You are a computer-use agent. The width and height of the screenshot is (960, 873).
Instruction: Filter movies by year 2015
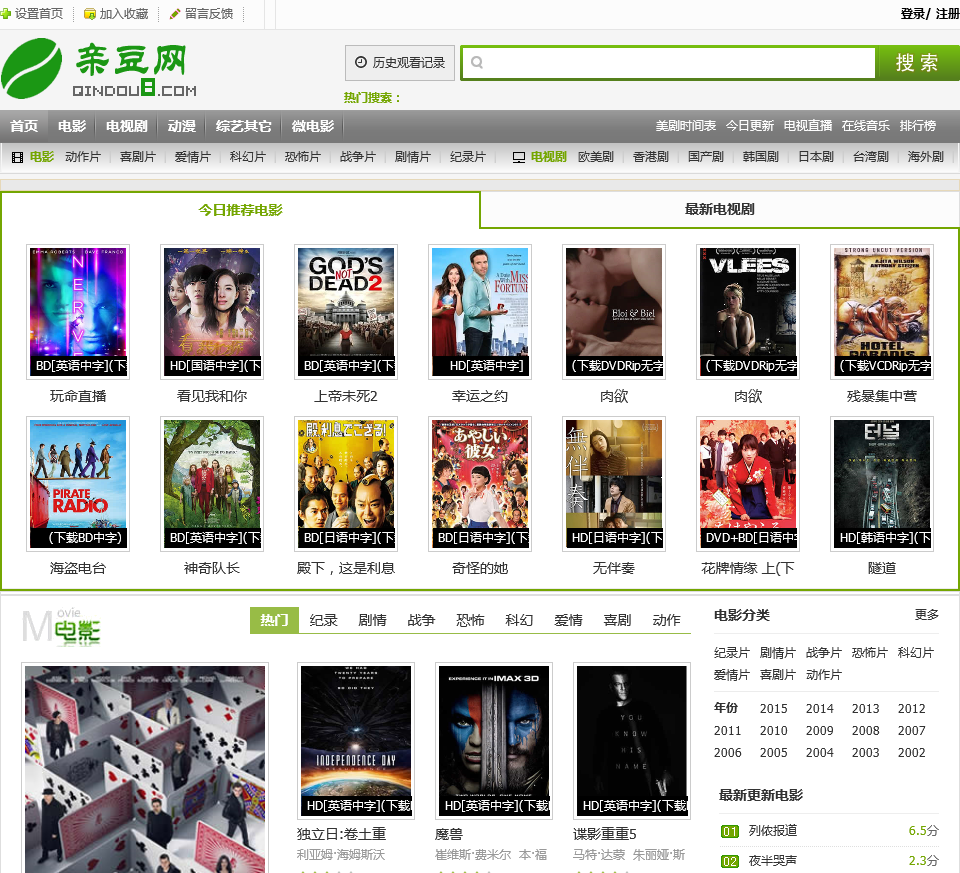(774, 708)
